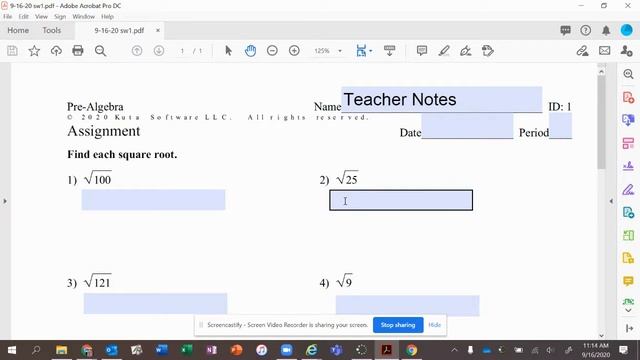Viewport: 640px width, 360px height.
Task: Click the answer field for √25
Action: (x=401, y=200)
